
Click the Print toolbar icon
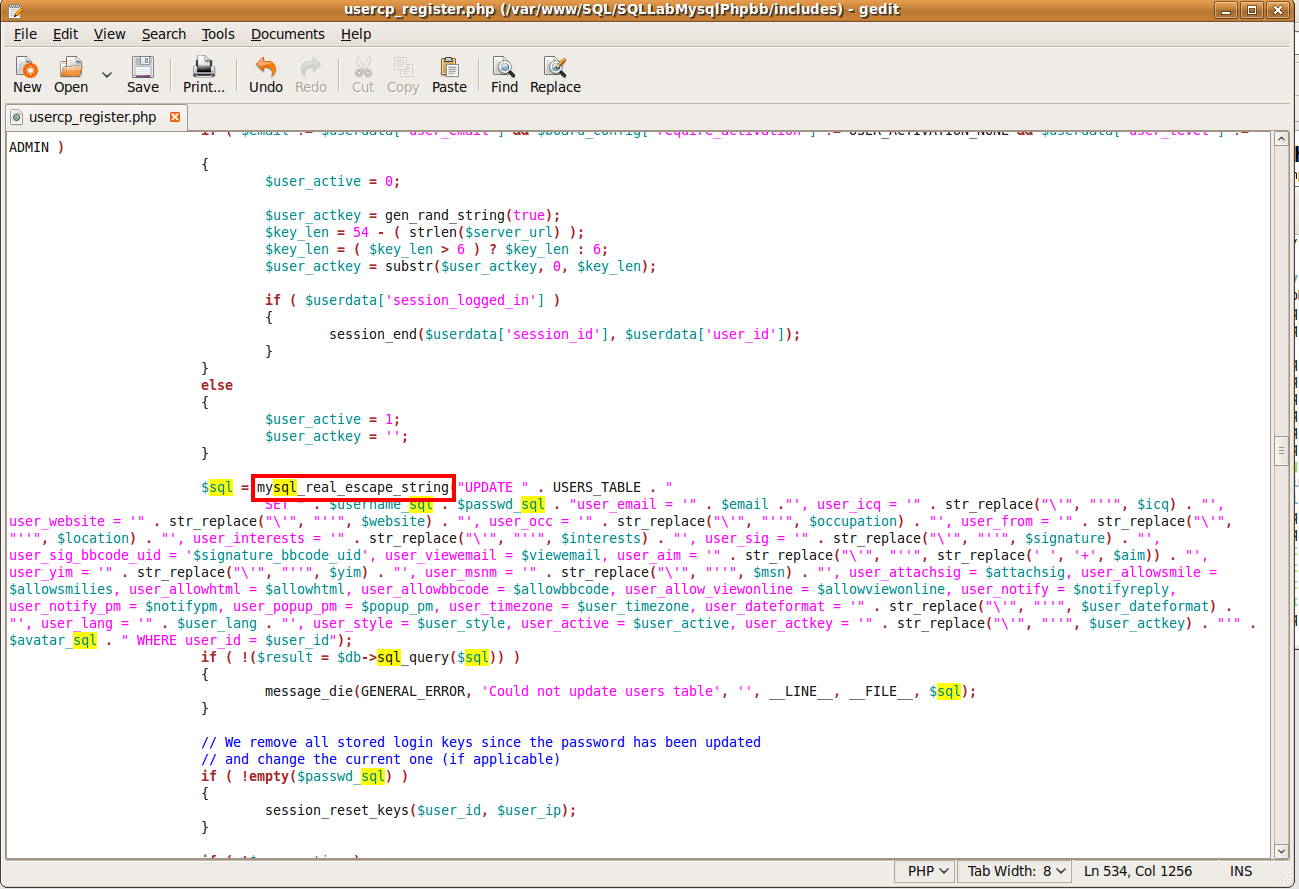click(x=204, y=75)
